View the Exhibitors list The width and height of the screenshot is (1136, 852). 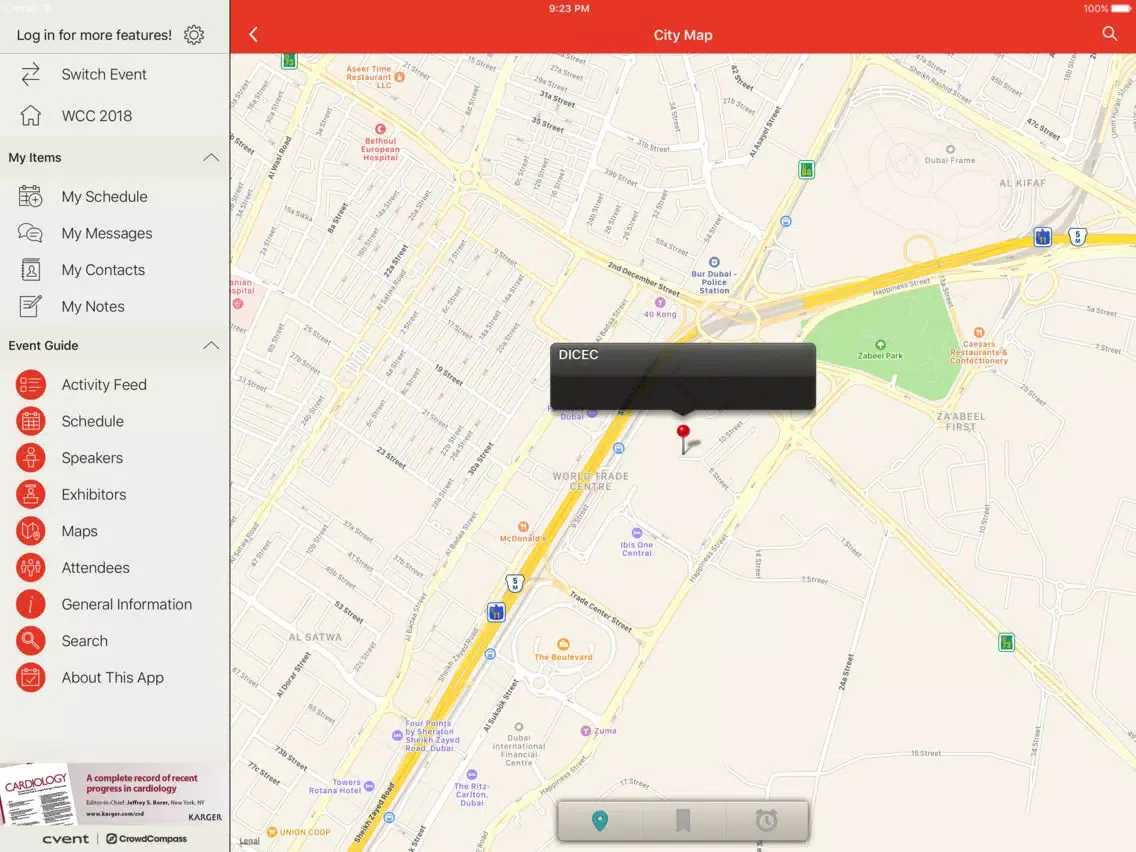coord(114,495)
